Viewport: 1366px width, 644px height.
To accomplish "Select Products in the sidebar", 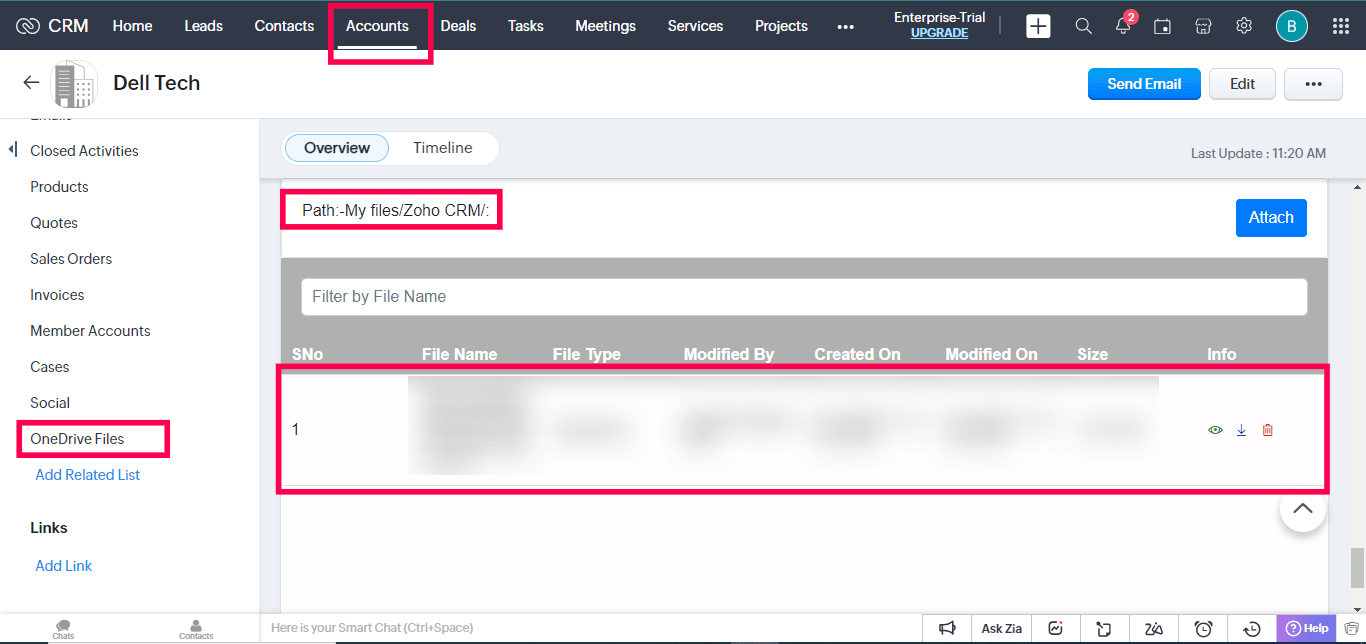I will coord(59,187).
